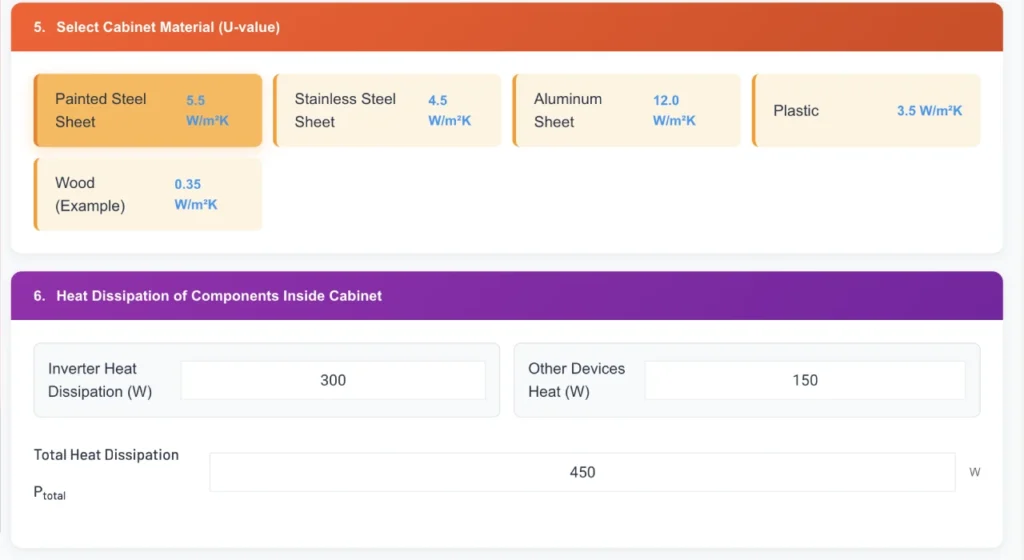
Task: Focus the Other Devices Heat field showing 150
Action: 804,380
